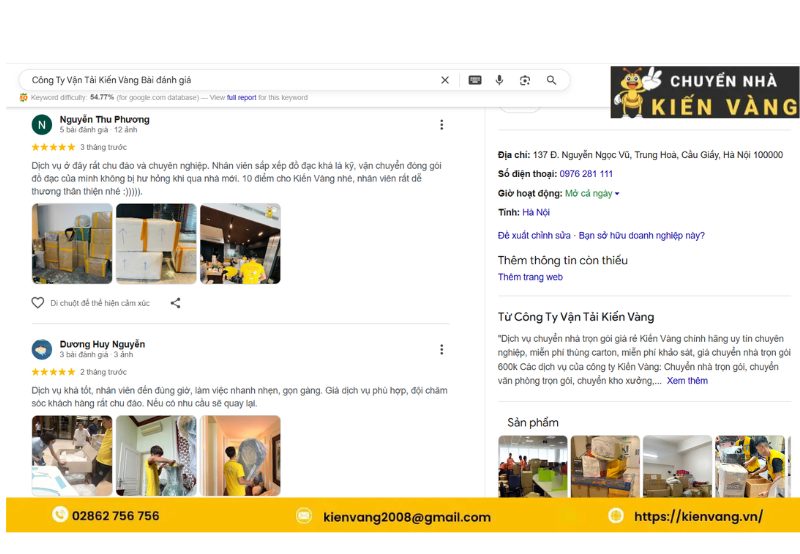Click 'Di chuột để thể hiện cảm xúc' text

point(100,303)
